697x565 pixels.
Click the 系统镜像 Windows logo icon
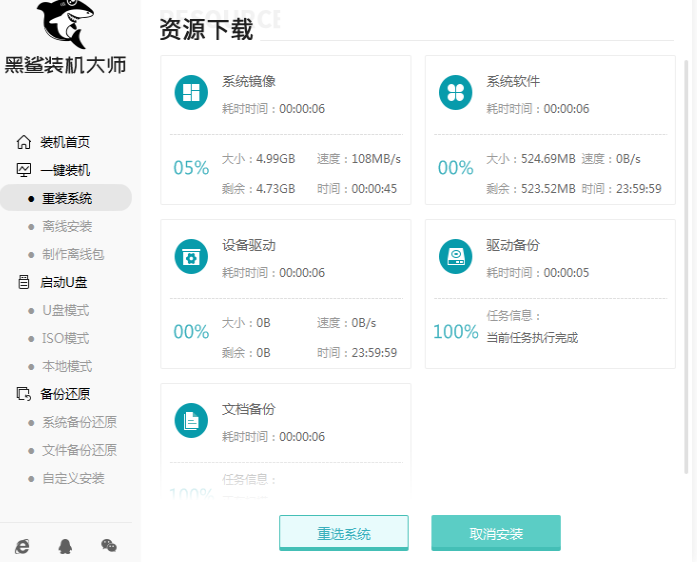tap(191, 93)
